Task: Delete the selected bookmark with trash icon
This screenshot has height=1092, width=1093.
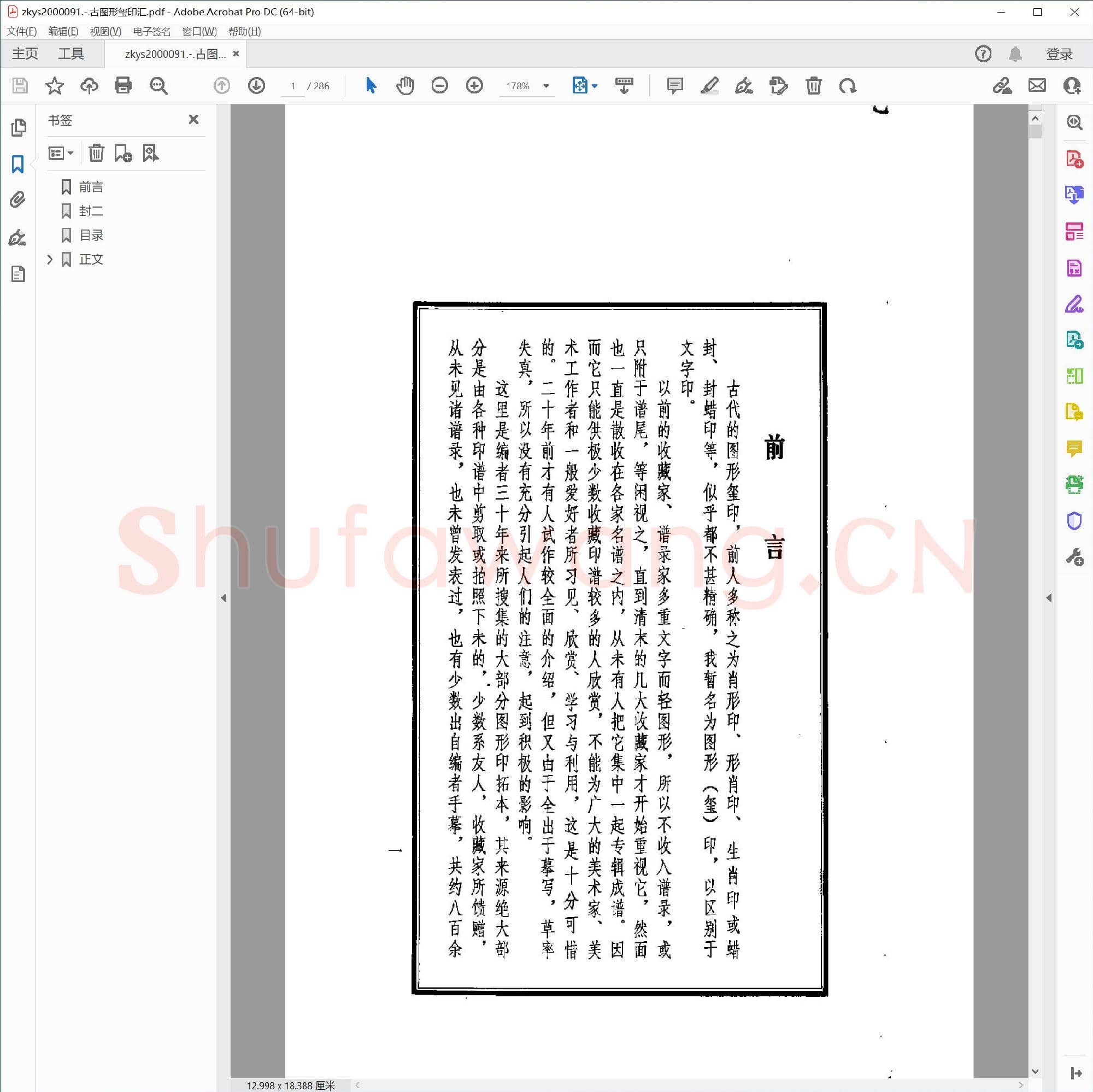Action: [96, 153]
